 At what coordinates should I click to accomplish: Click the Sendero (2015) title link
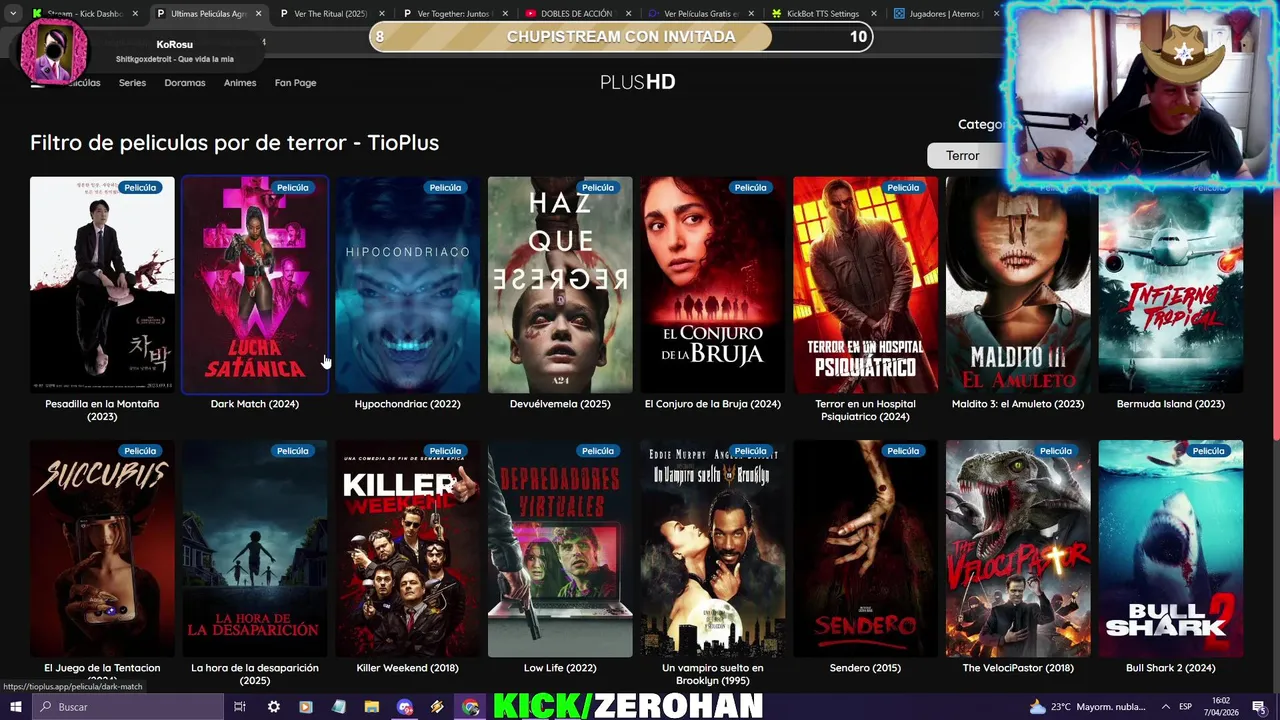866,668
